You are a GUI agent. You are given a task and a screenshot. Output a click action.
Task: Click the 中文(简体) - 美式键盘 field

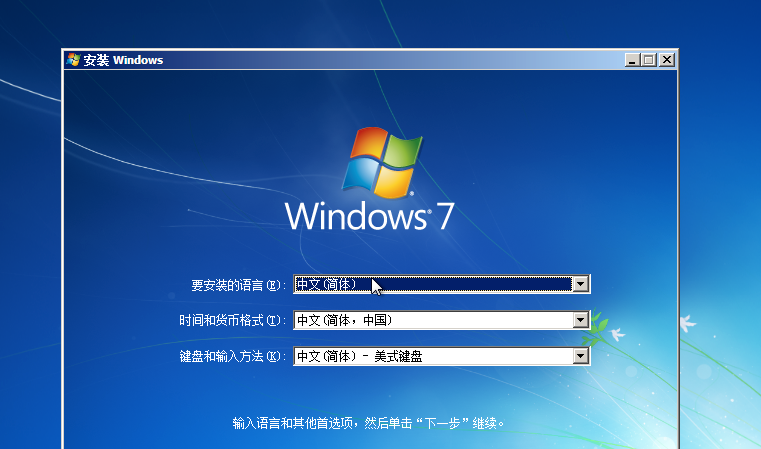[x=433, y=356]
